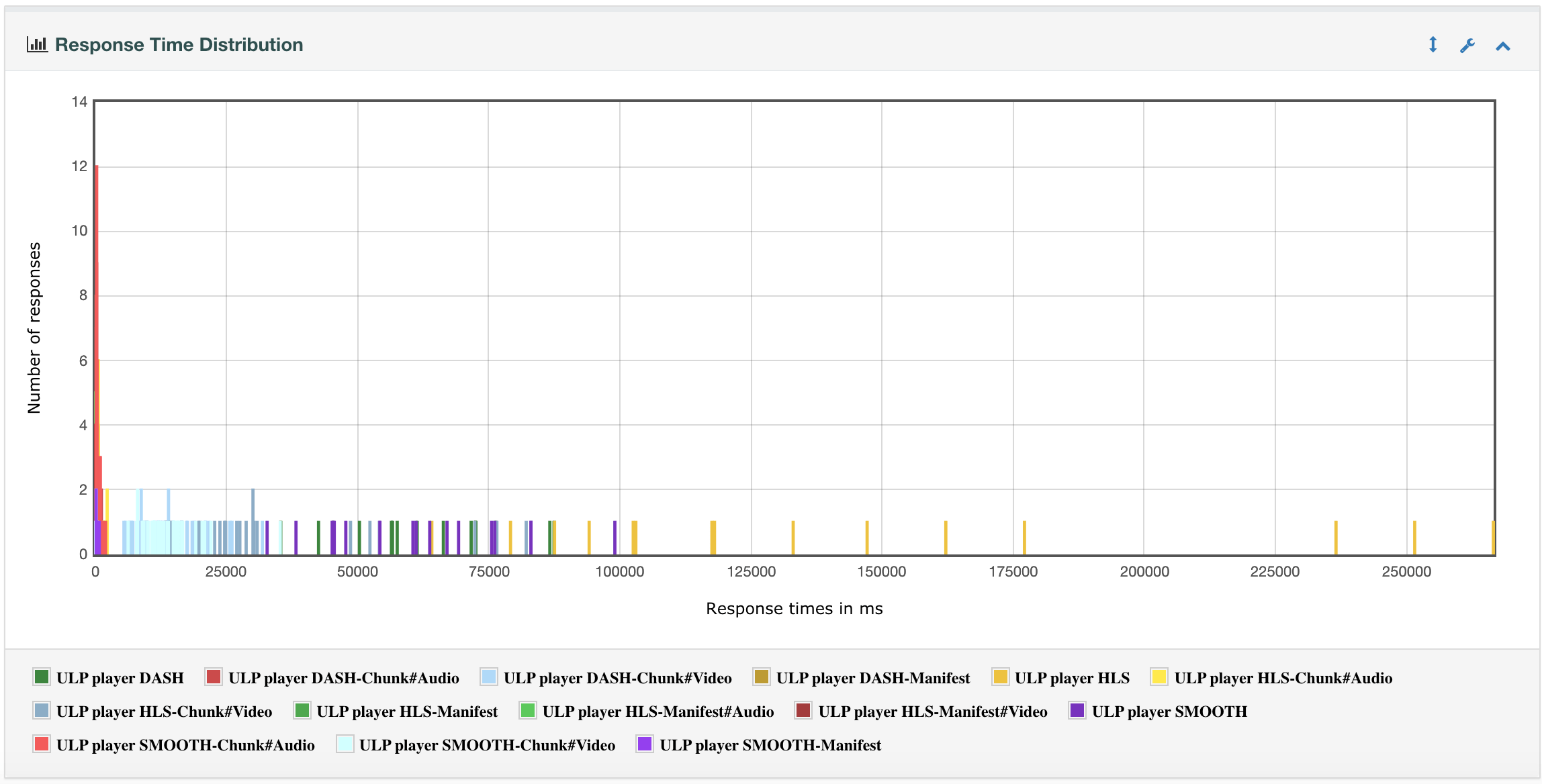
Task: Click the 'ULP player HLS-Manifest' legend label
Action: 408,712
